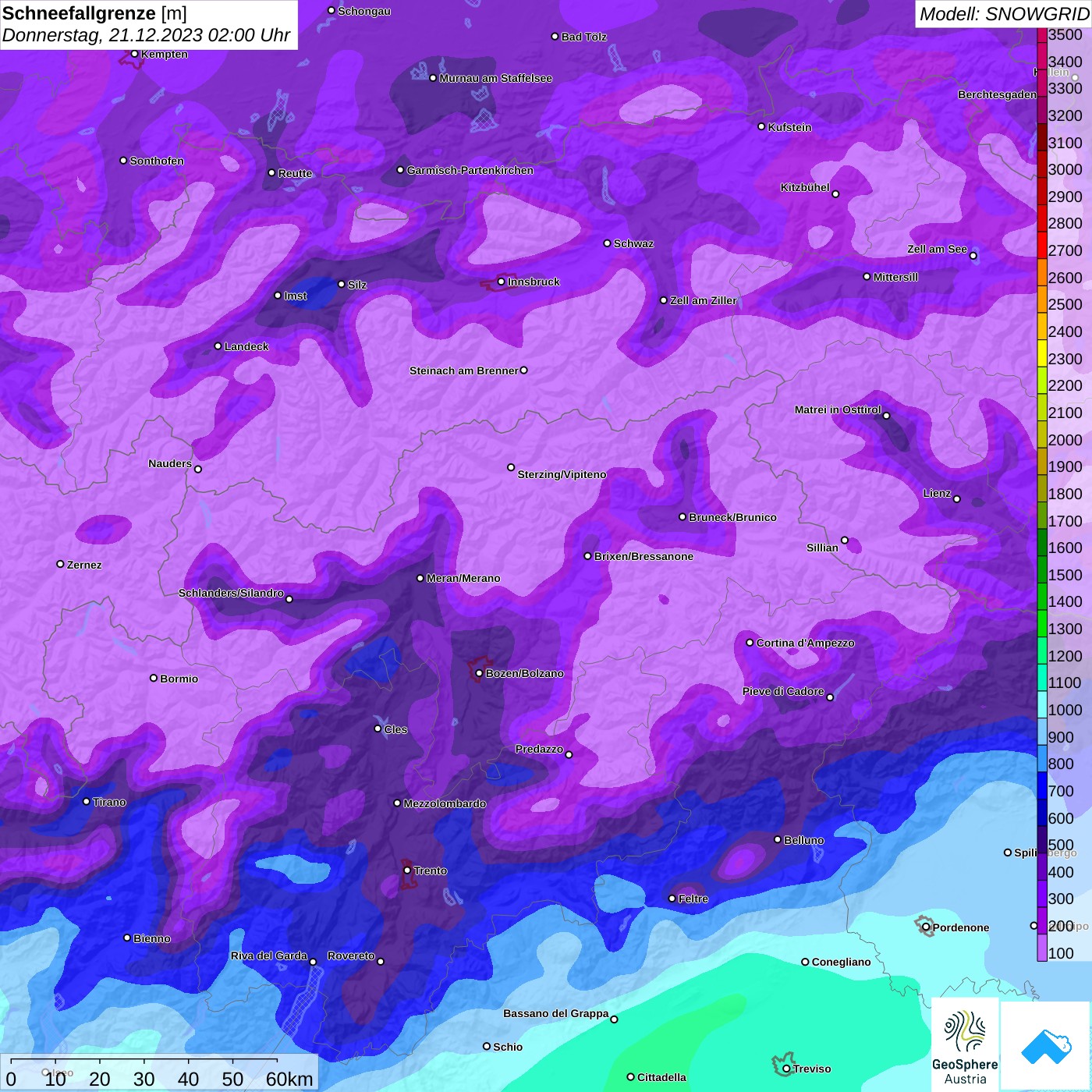Screen dimensions: 1092x1092
Task: Click the Conegliano label
Action: click(x=841, y=962)
